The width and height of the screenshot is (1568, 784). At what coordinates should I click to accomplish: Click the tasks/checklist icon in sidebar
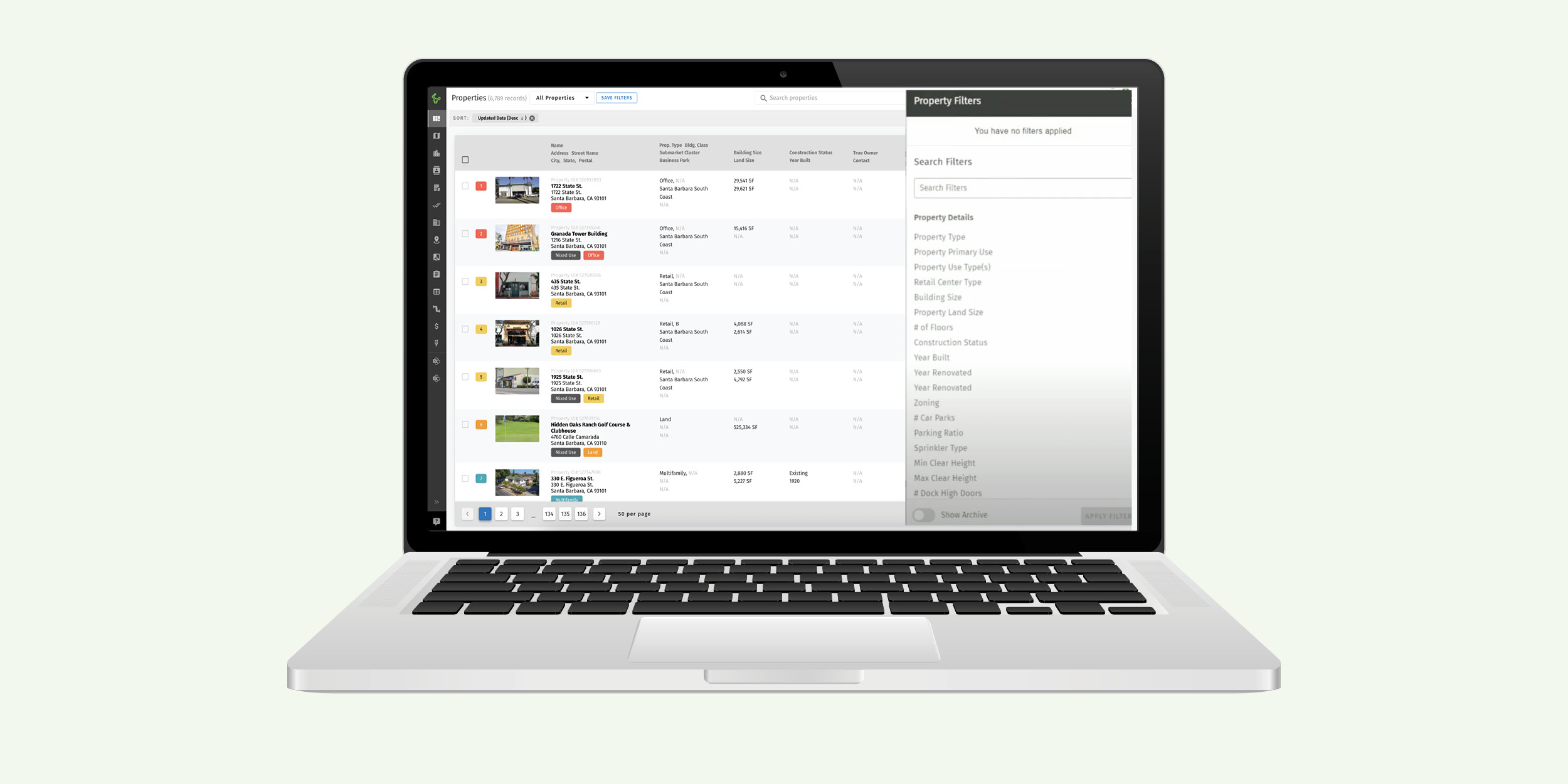coord(436,205)
